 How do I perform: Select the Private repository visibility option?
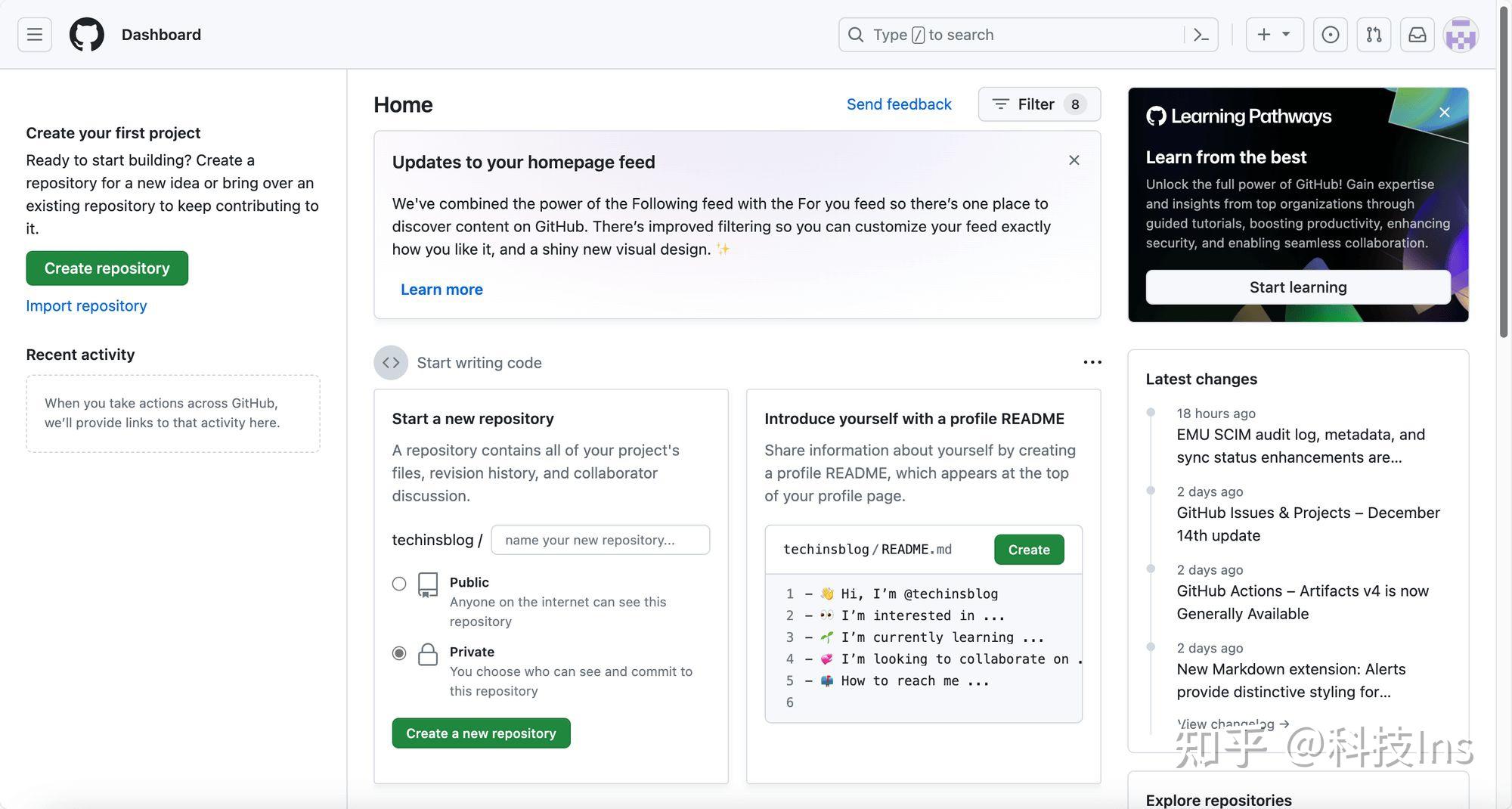pos(399,653)
